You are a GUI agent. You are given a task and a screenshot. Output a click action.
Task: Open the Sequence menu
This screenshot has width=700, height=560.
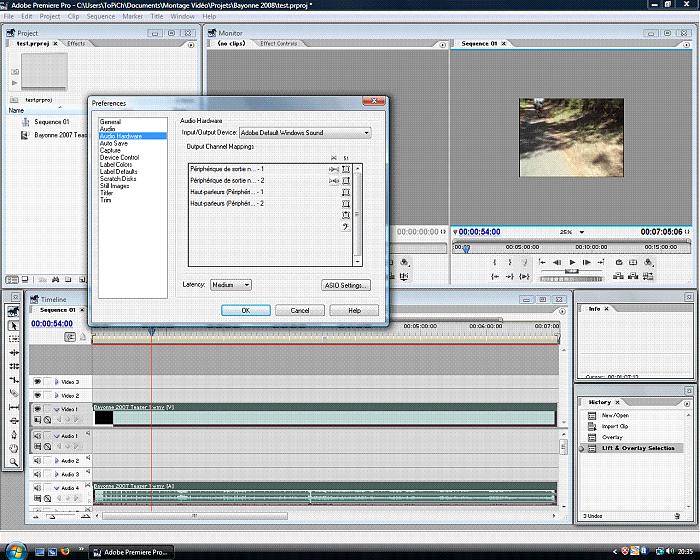click(x=100, y=16)
